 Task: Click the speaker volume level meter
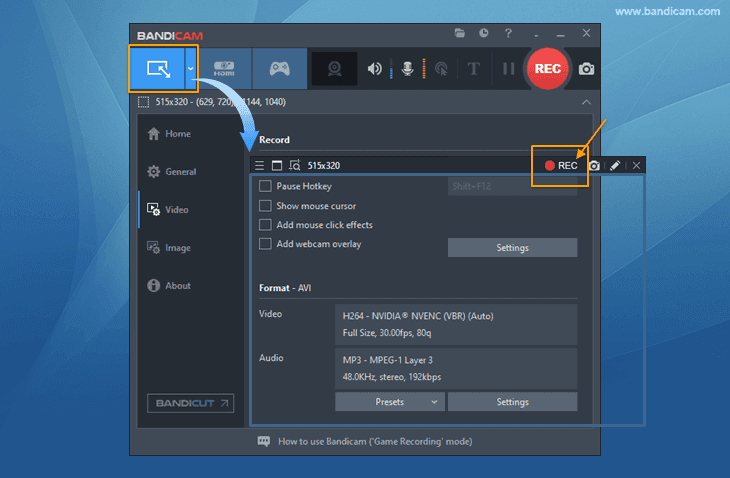pyautogui.click(x=391, y=69)
